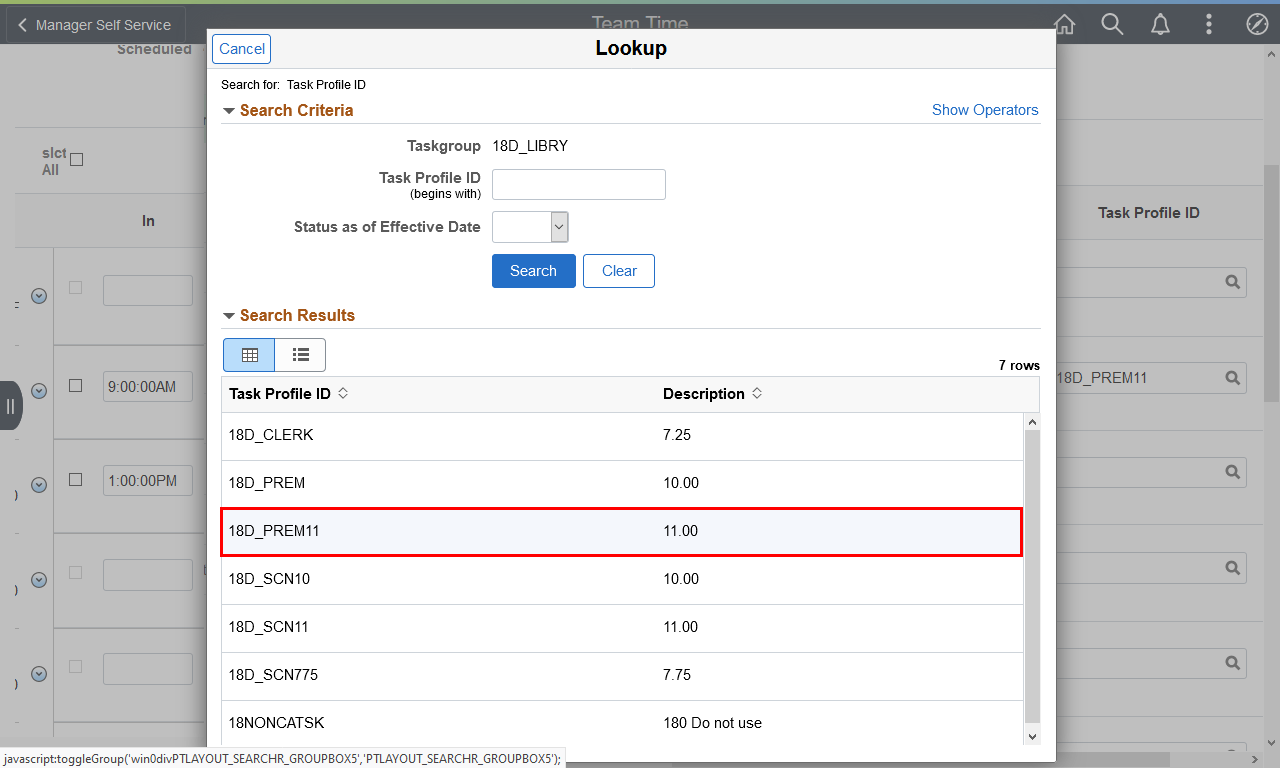Image resolution: width=1280 pixels, height=768 pixels.
Task: Select 18D_SCN11 task profile row
Action: pos(622,628)
